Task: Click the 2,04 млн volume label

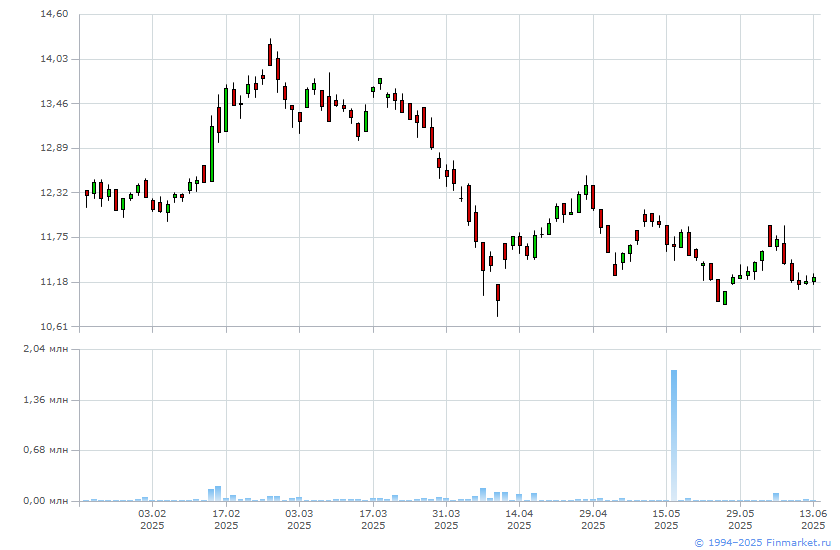Action: coord(46,349)
